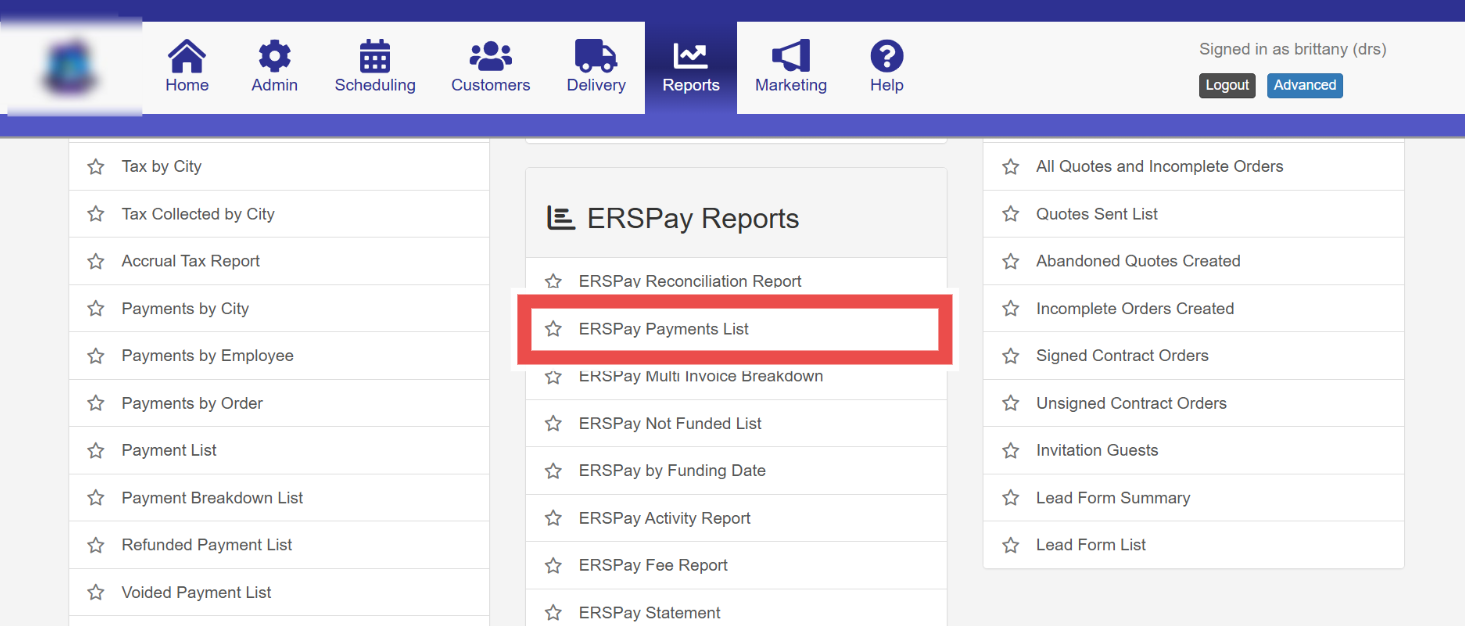Image resolution: width=1465 pixels, height=626 pixels.
Task: Click the Scheduling calendar icon
Action: [x=375, y=55]
